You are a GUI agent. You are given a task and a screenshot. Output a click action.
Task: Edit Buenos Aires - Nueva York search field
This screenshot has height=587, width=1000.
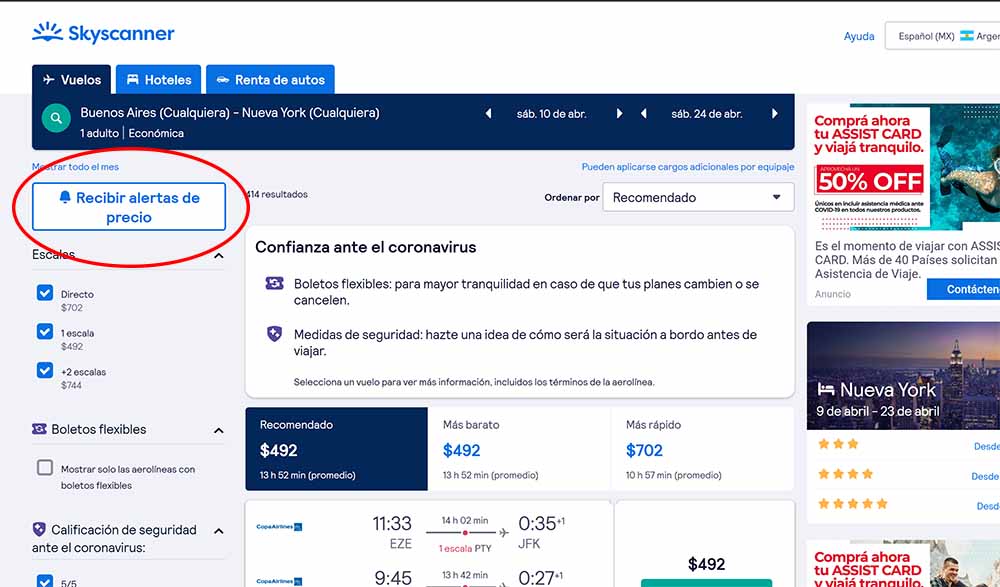tap(230, 113)
